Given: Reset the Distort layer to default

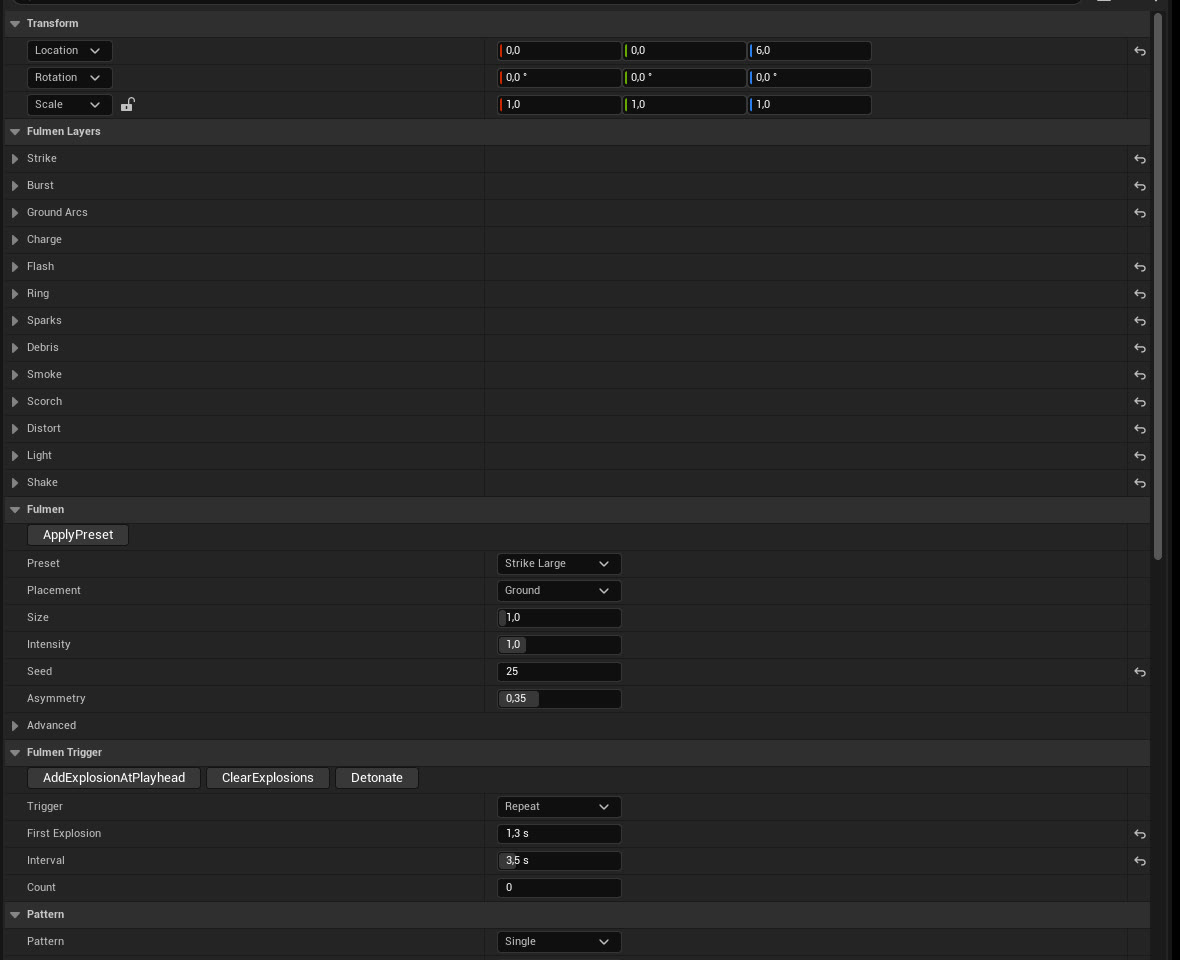Looking at the screenshot, I should point(1139,429).
